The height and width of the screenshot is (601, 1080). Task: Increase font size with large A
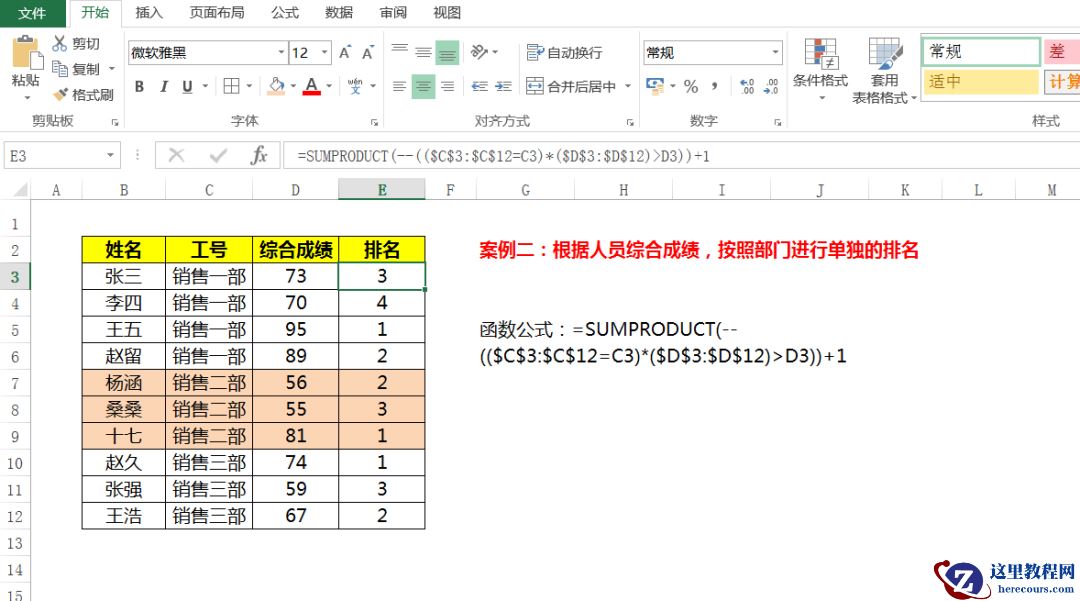pos(345,52)
